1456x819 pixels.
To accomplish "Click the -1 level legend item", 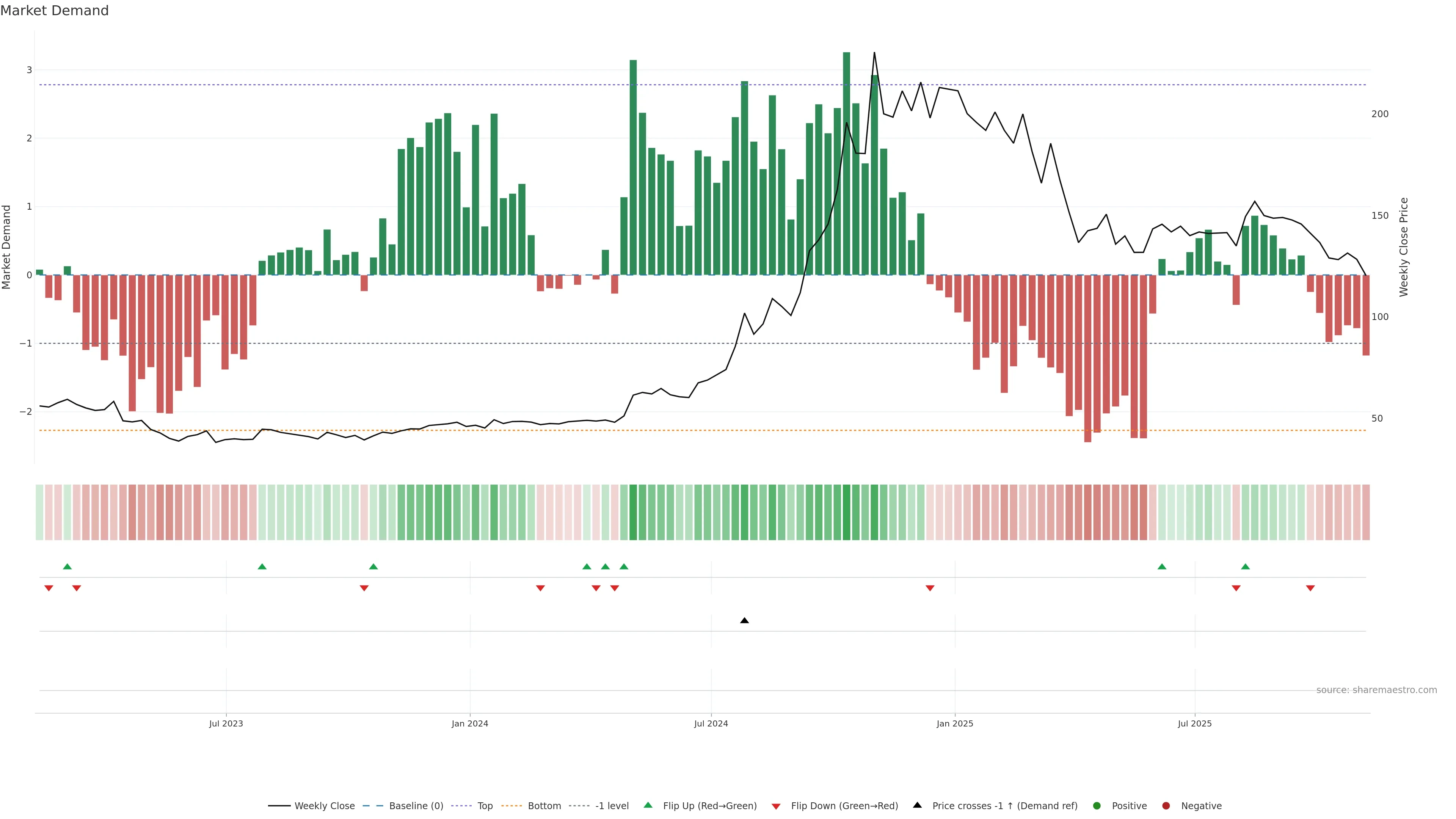I will click(612, 806).
